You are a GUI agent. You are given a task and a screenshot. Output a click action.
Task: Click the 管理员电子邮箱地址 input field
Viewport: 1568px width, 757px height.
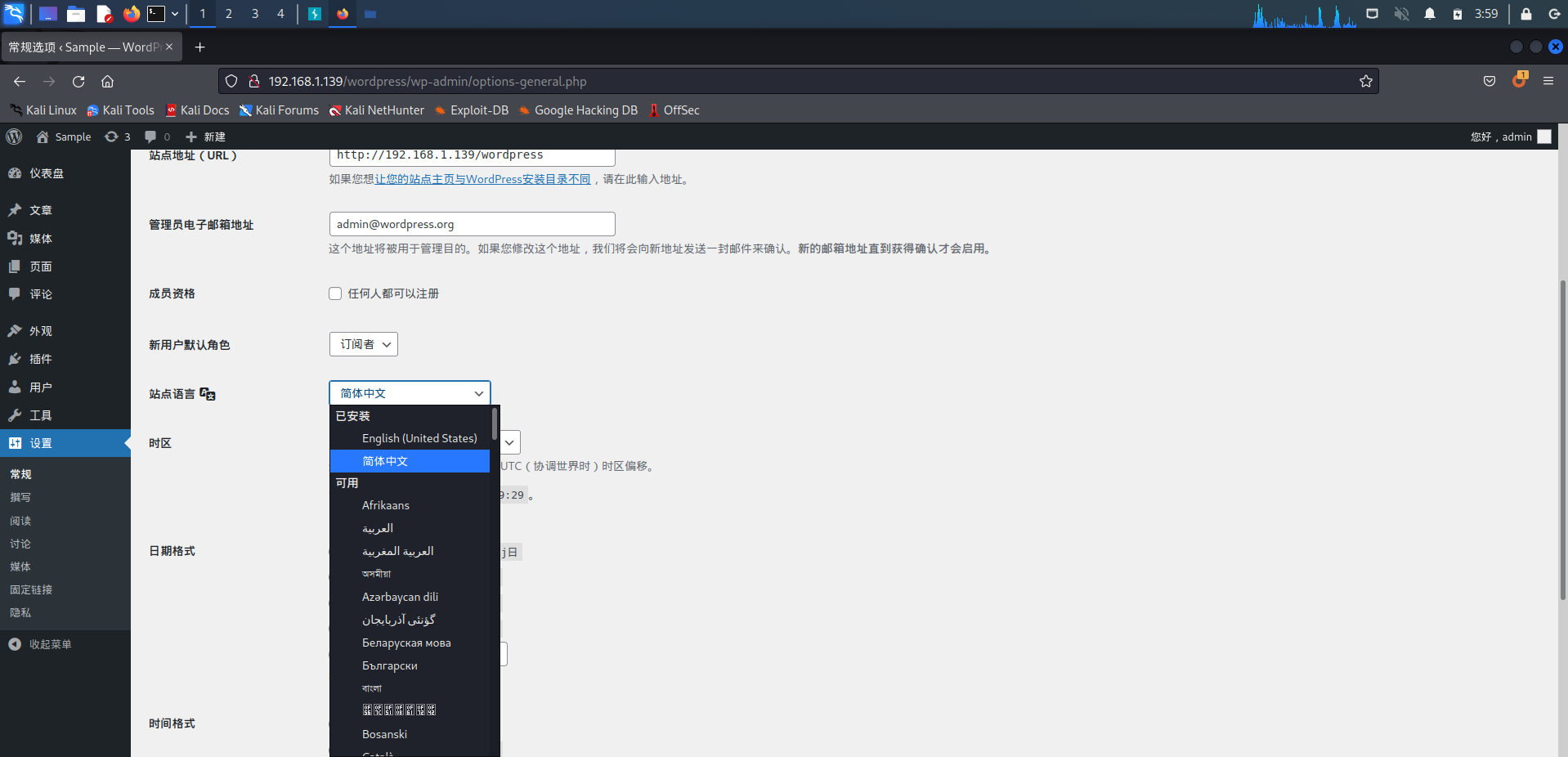coord(473,224)
